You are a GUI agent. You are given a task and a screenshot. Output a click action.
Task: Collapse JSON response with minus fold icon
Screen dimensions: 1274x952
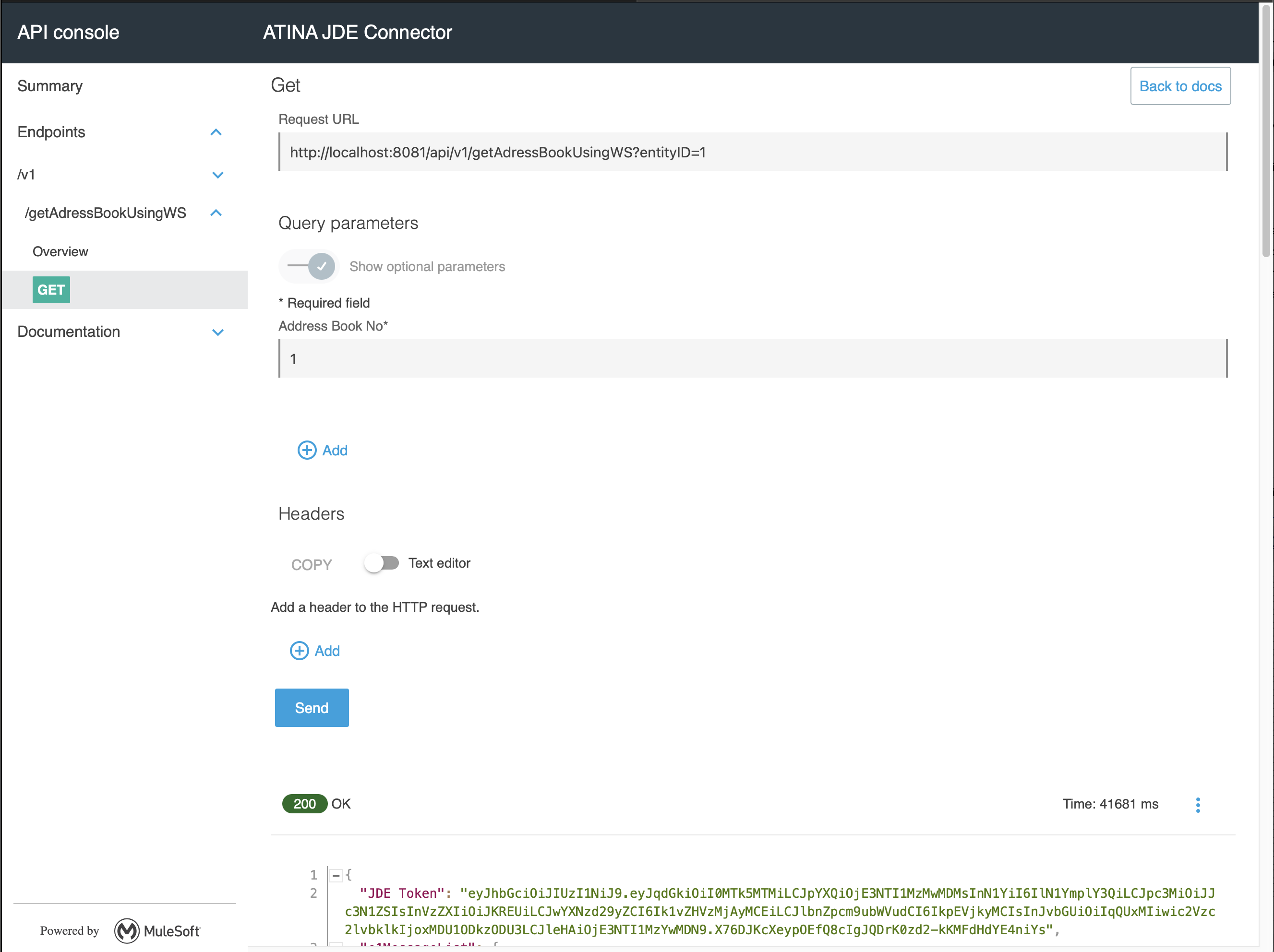(x=336, y=875)
